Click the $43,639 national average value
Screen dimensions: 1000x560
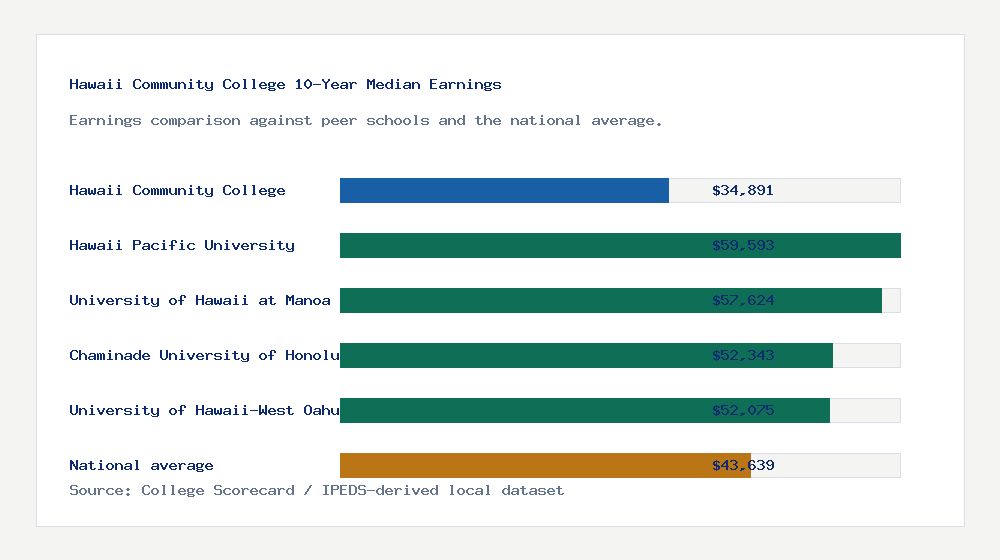click(x=743, y=465)
